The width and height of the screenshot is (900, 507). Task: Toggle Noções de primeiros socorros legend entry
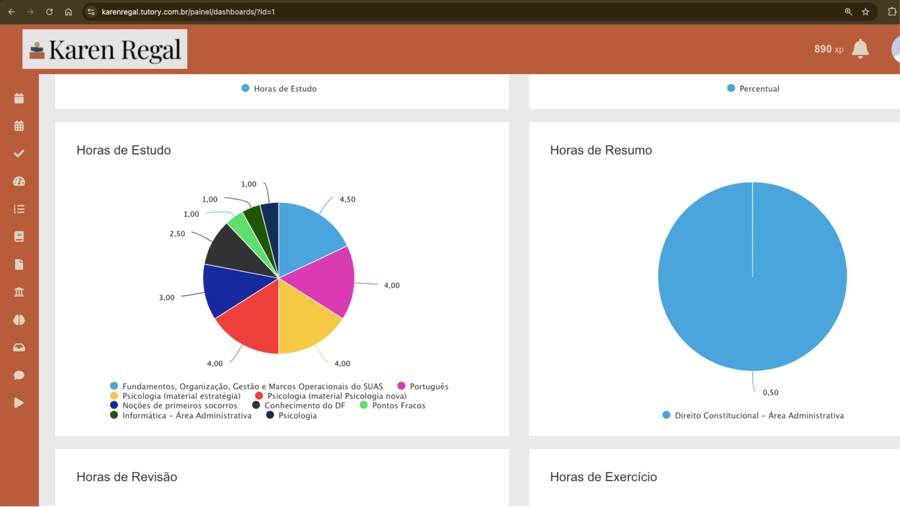click(x=174, y=405)
